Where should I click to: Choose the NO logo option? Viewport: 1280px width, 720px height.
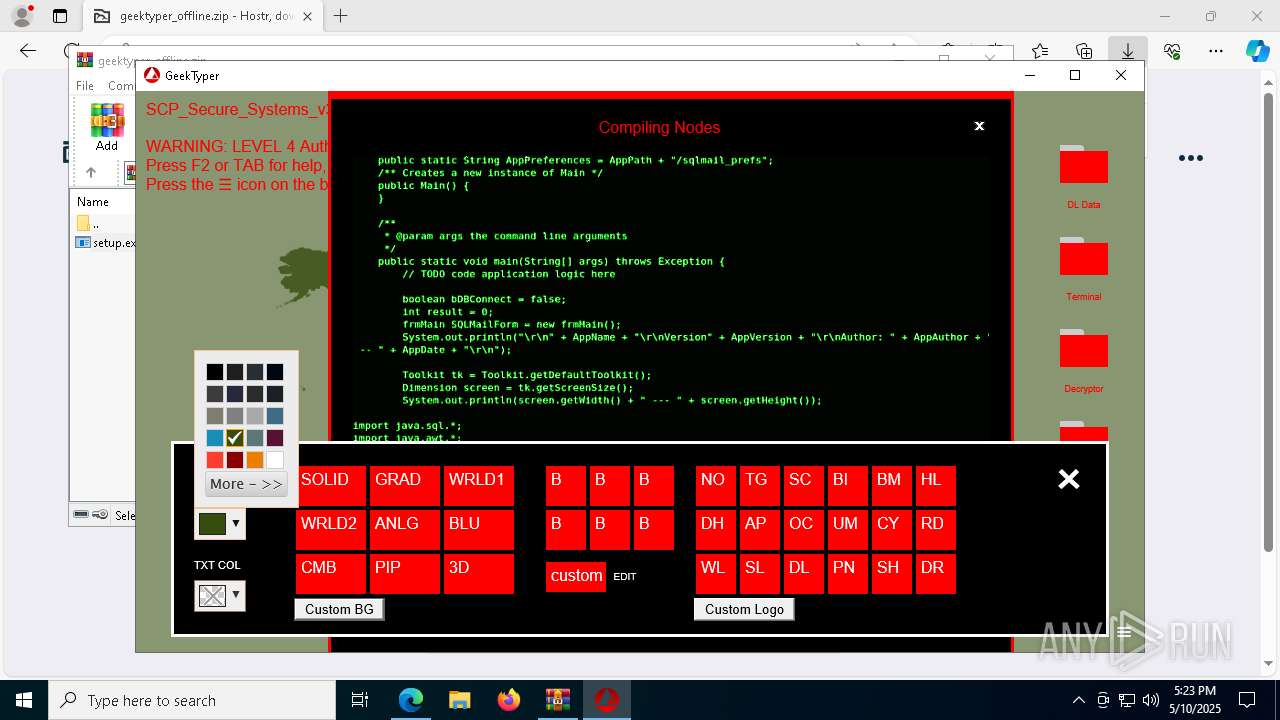[x=716, y=485]
